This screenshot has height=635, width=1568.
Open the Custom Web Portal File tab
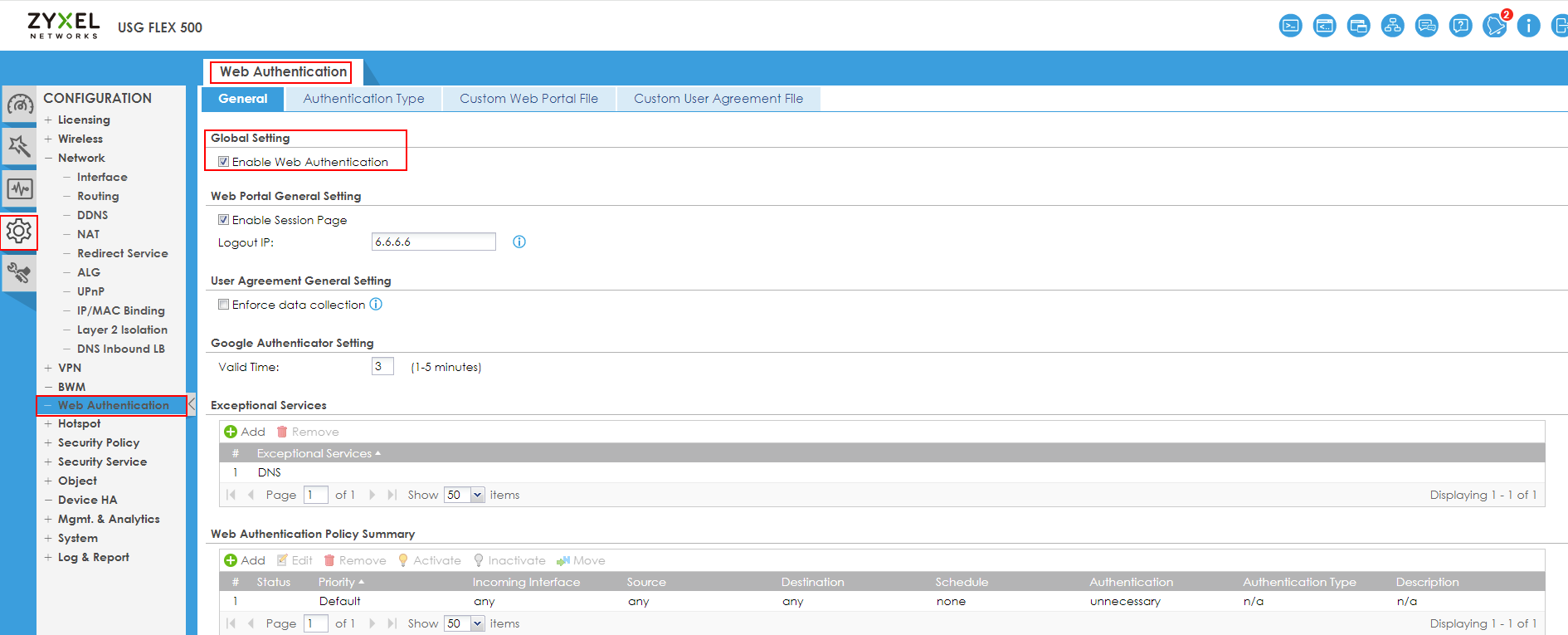(528, 99)
